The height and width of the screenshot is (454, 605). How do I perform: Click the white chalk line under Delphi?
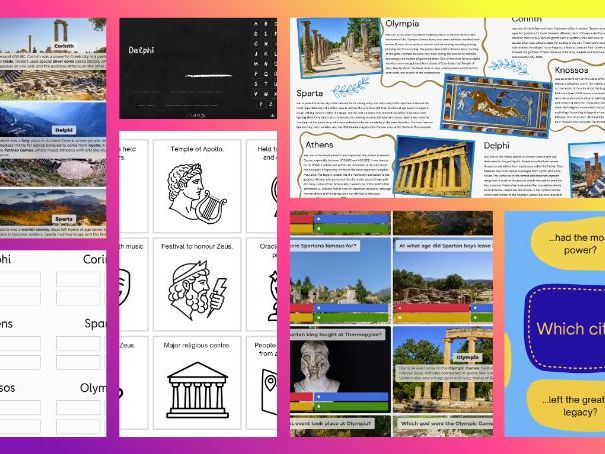(208, 76)
